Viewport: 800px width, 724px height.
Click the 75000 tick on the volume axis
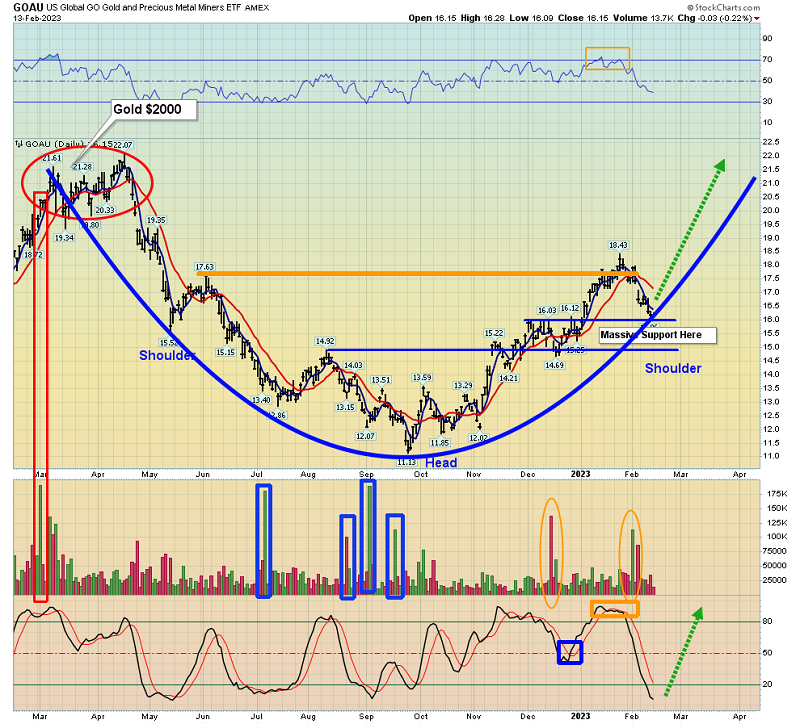(x=775, y=551)
